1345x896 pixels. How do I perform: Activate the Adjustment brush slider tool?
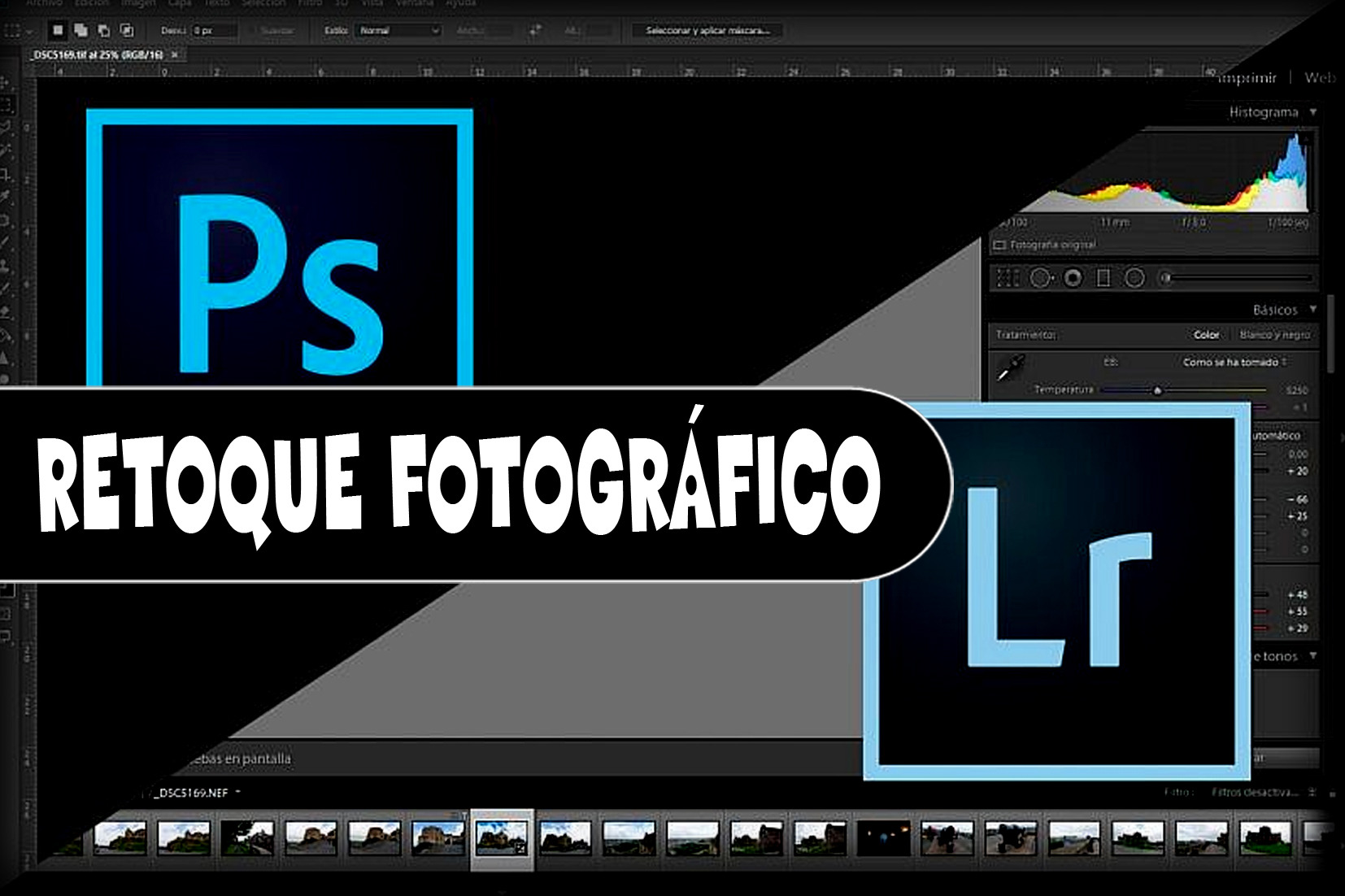1235,278
